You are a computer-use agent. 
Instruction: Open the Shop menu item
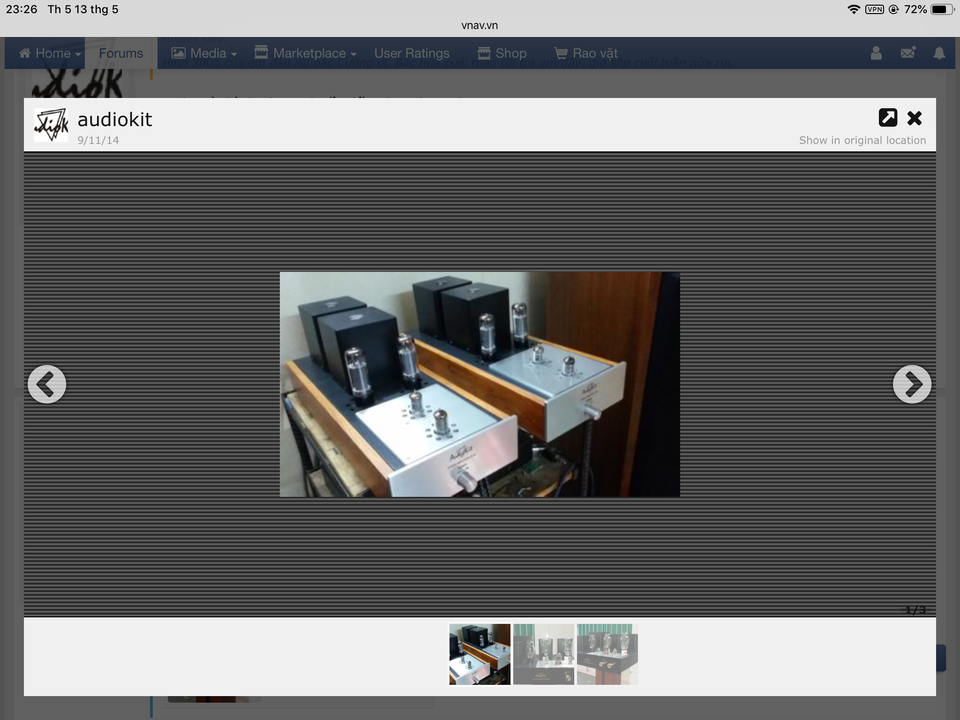click(x=502, y=53)
